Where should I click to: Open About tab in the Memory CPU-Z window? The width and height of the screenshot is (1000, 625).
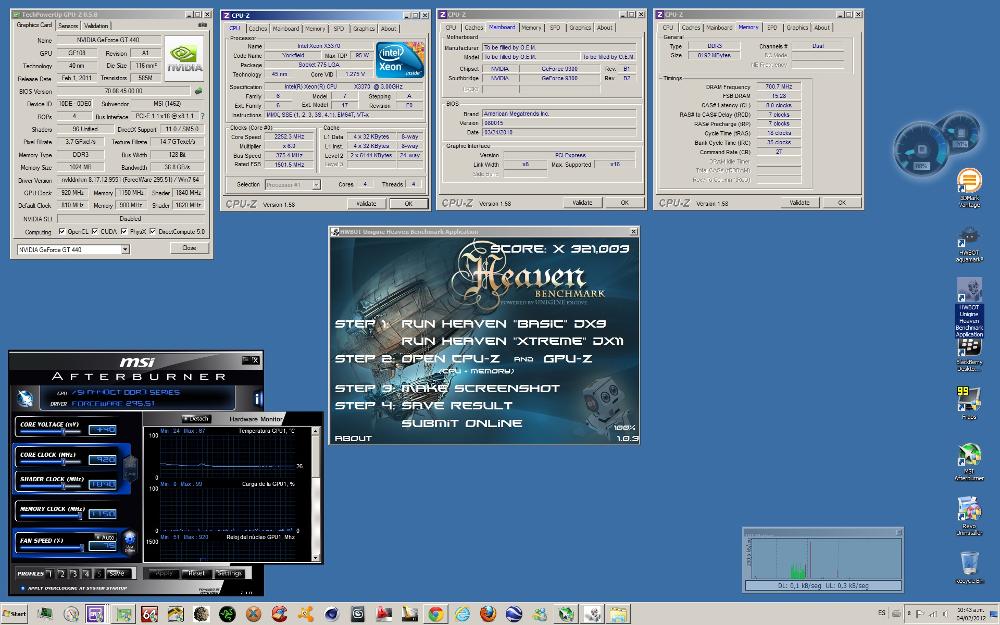(822, 27)
